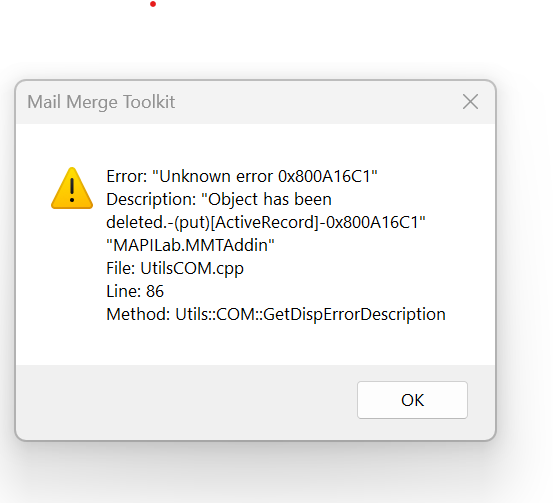Close the Mail Merge Toolkit dialog
The image size is (553, 503).
click(x=470, y=102)
